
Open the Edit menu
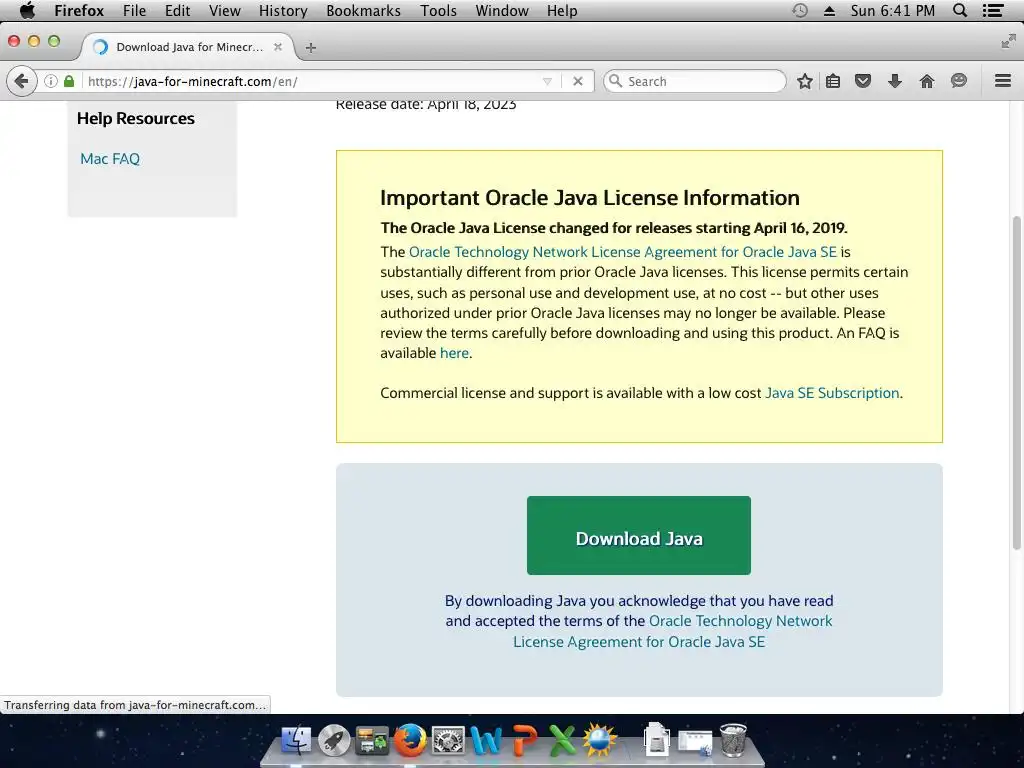177,10
